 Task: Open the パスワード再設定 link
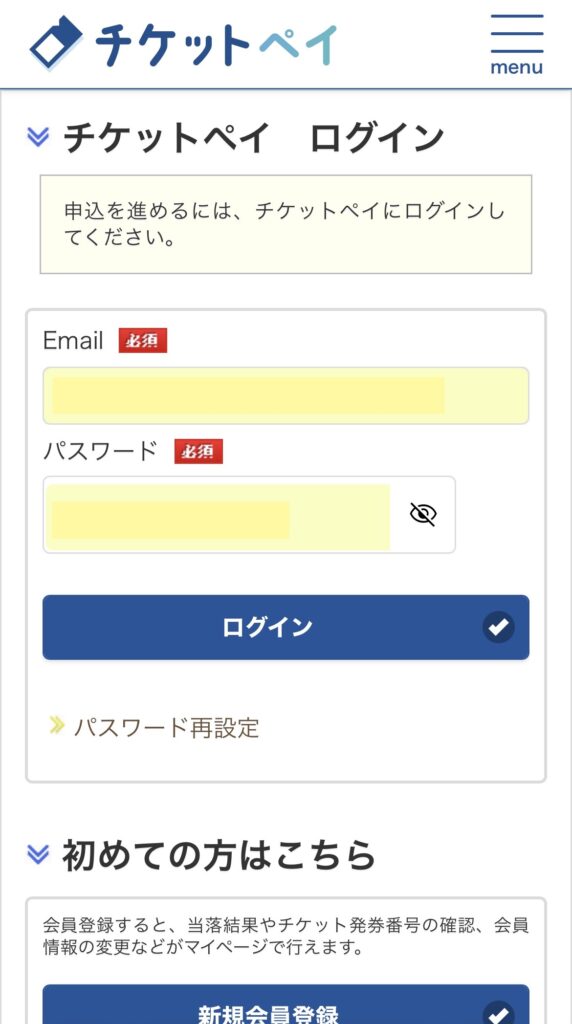click(167, 727)
